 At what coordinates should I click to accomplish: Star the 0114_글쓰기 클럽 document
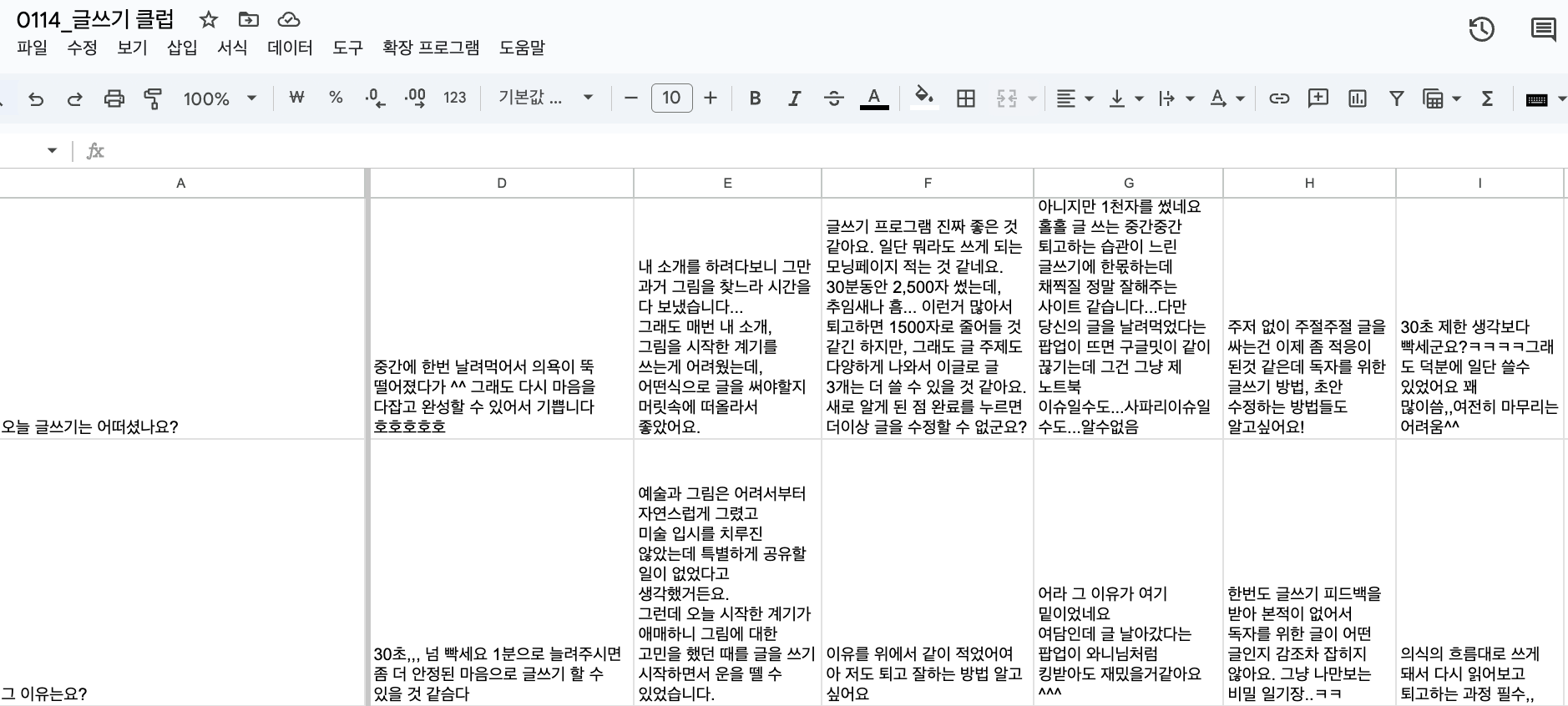coord(209,19)
